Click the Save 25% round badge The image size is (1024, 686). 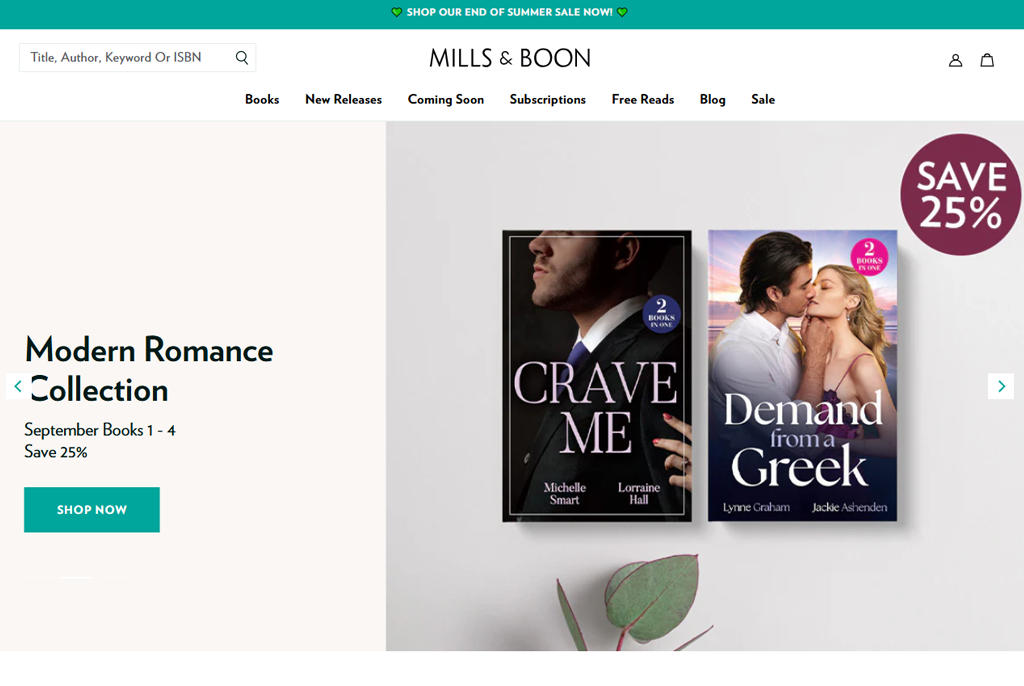(x=961, y=195)
